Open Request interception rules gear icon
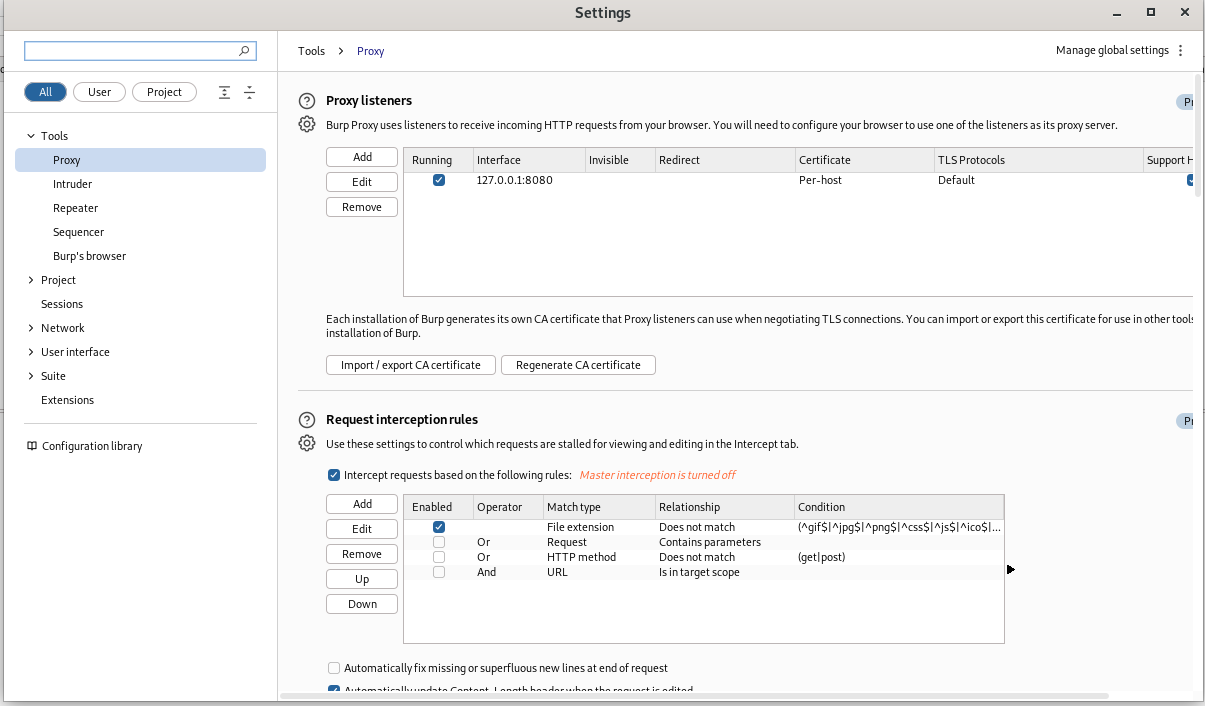Viewport: 1205px width, 706px height. (308, 444)
